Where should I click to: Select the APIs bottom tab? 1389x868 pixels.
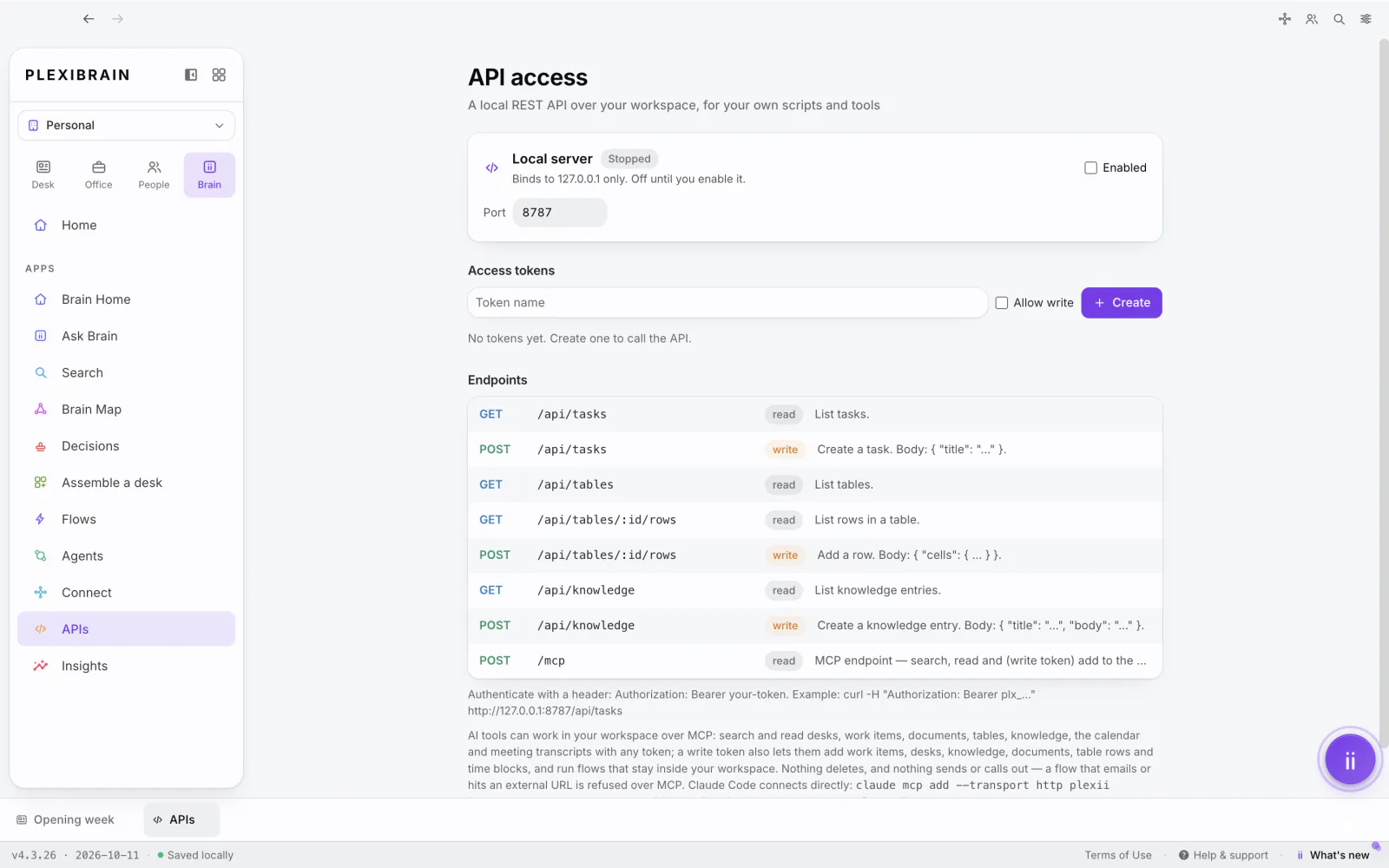[181, 819]
